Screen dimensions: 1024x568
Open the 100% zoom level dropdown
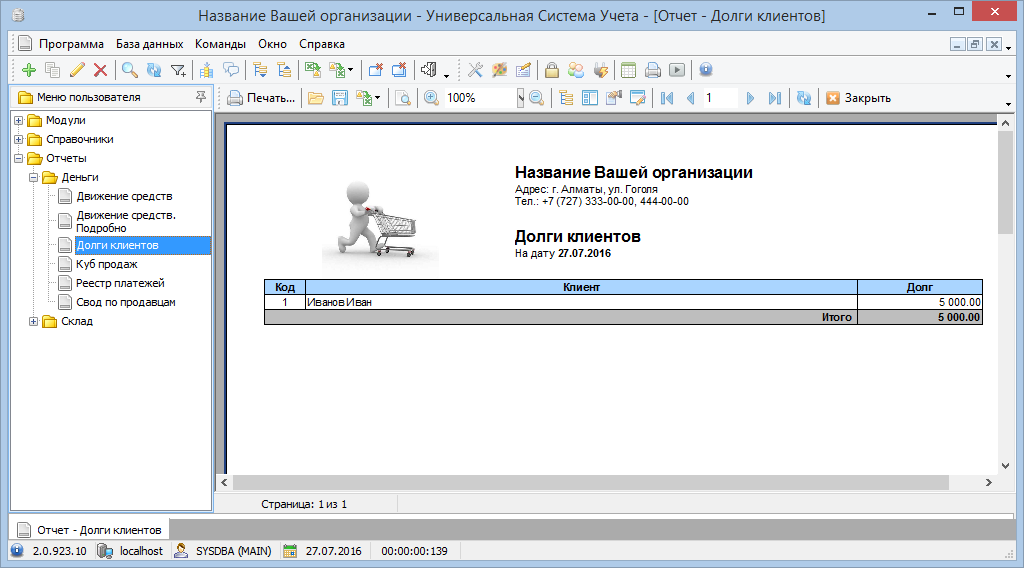click(520, 98)
